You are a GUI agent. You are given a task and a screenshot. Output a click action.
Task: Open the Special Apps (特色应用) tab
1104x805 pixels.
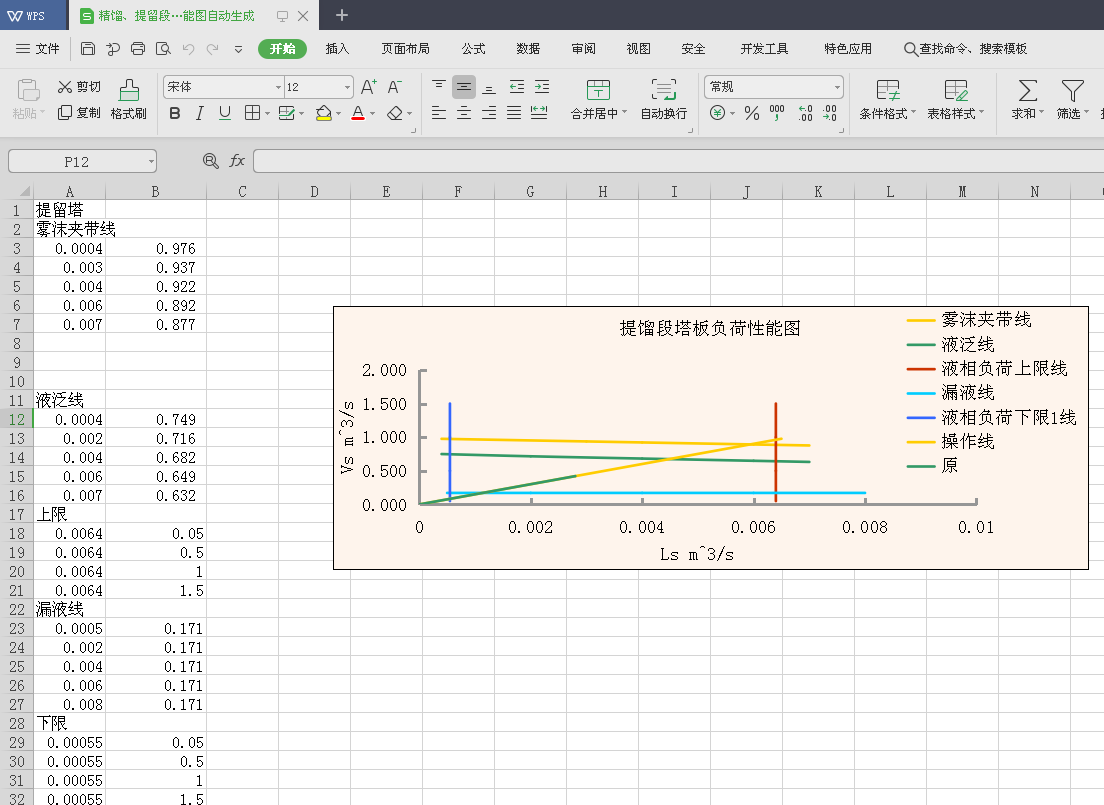[x=848, y=49]
